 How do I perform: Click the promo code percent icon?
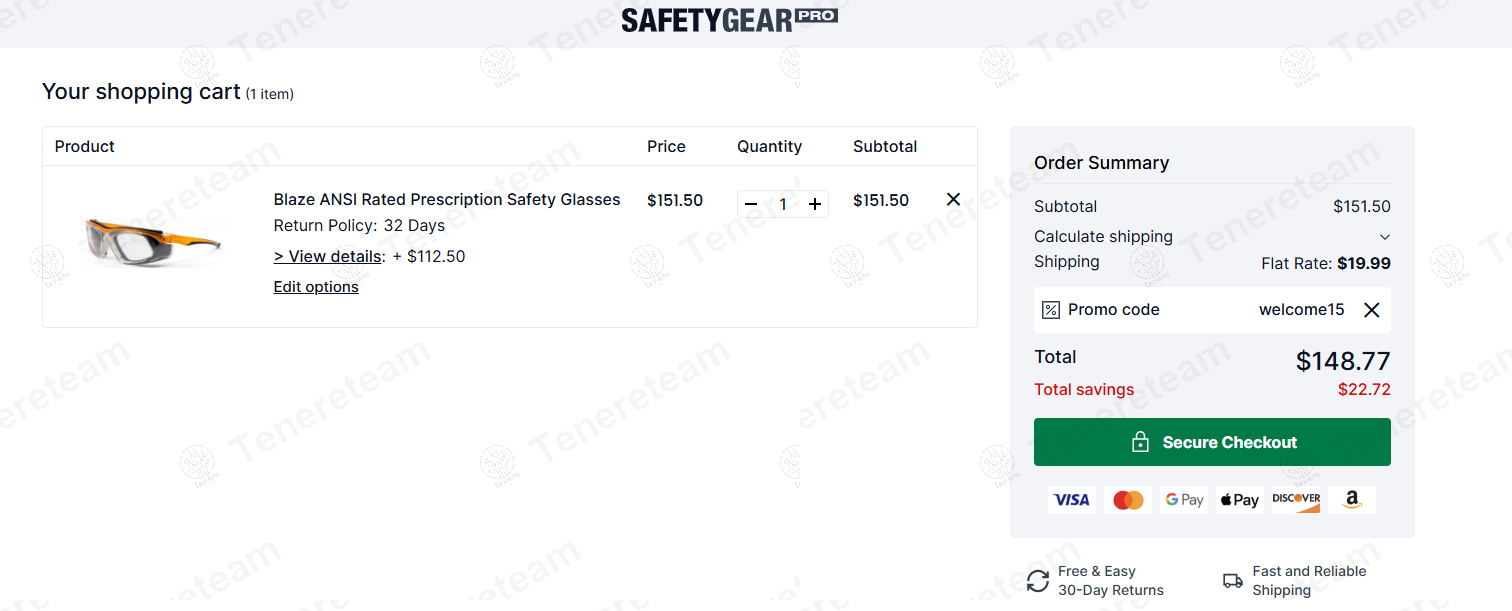coord(1050,310)
